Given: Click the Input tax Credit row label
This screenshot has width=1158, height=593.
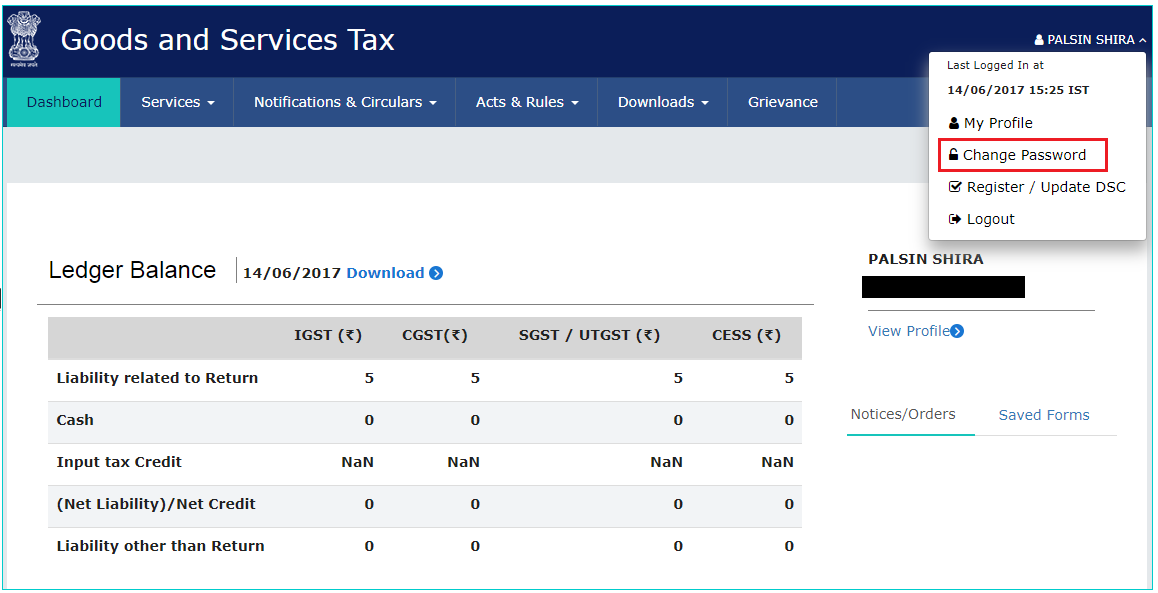Looking at the screenshot, I should pos(119,462).
